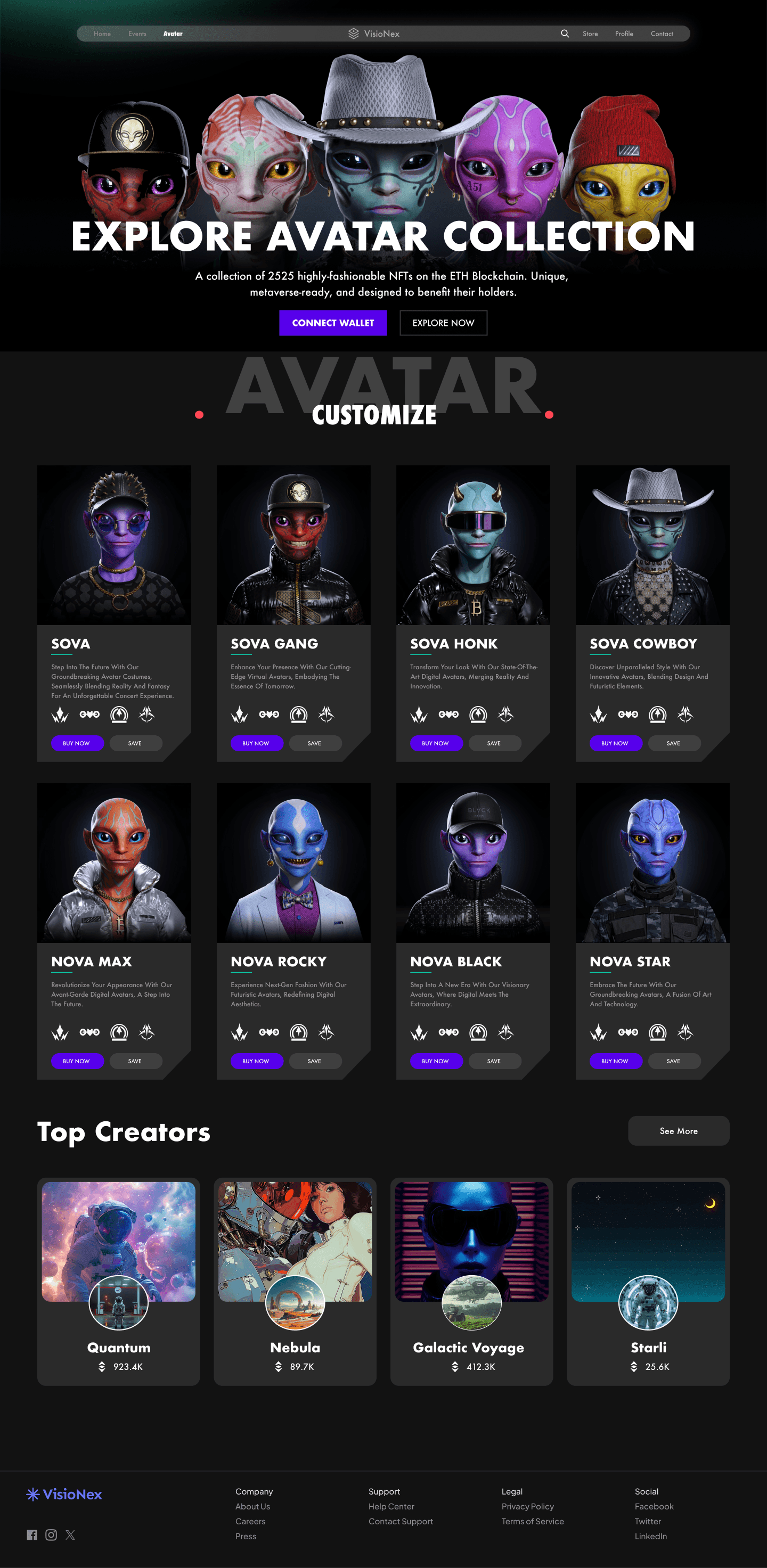The height and width of the screenshot is (1568, 767).
Task: Go to Events in the navbar
Action: tap(137, 34)
